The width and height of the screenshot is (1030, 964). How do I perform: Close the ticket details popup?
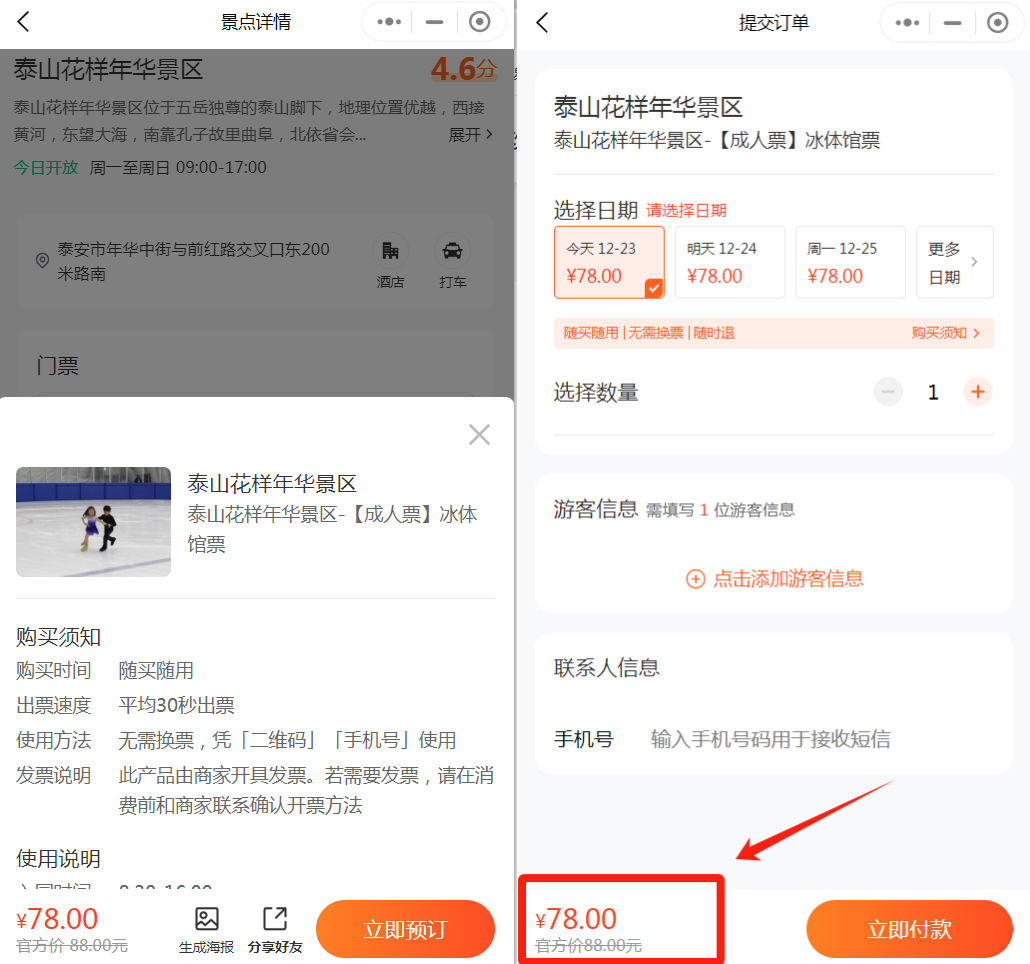[x=479, y=434]
